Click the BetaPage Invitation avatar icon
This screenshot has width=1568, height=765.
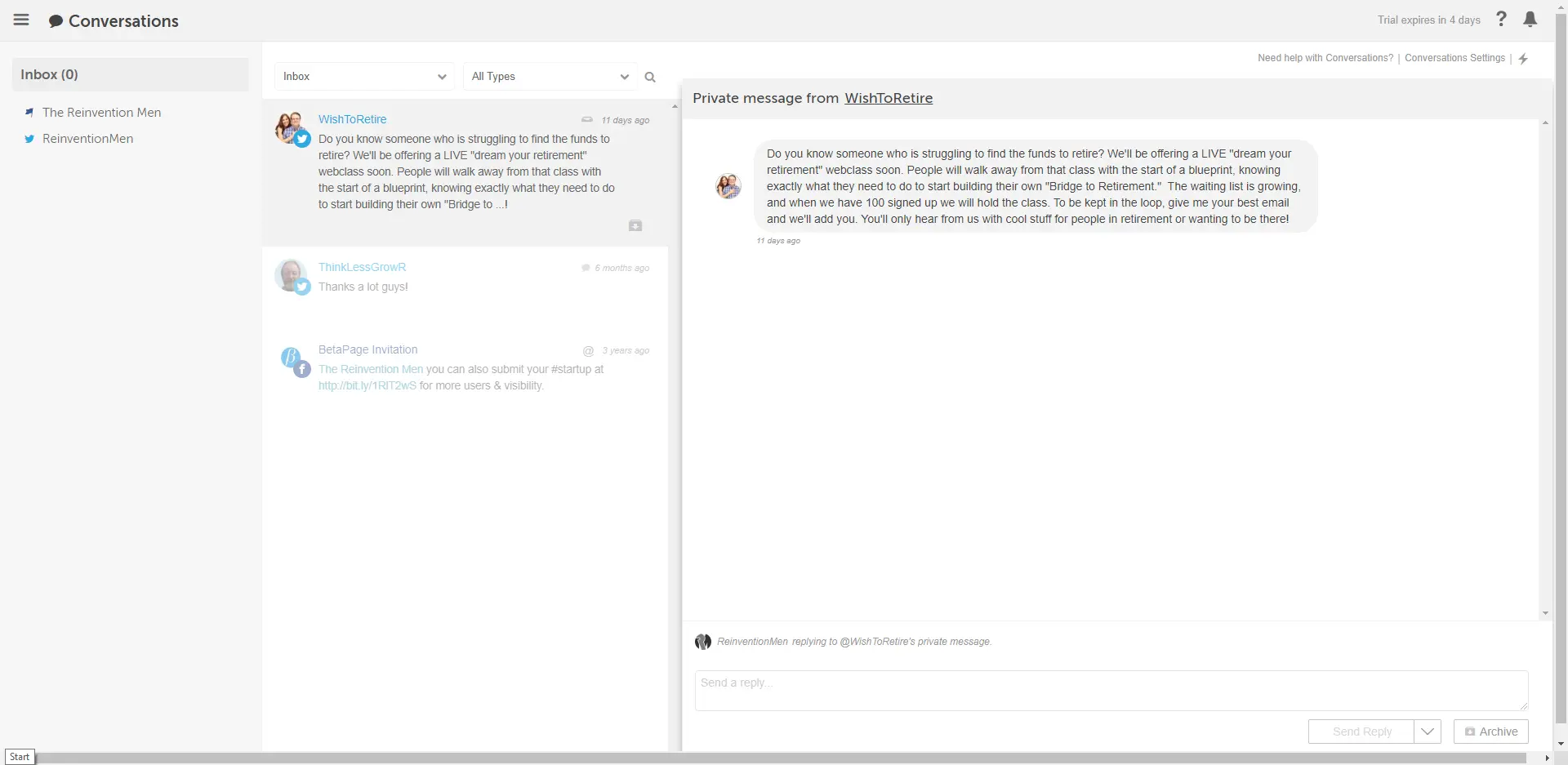(290, 358)
